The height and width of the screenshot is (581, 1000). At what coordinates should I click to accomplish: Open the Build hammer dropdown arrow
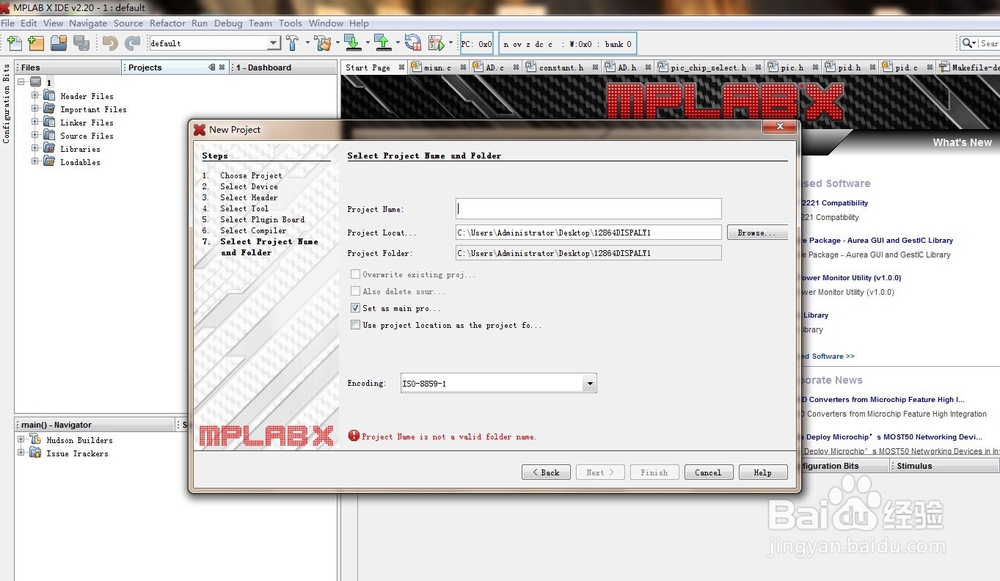point(307,43)
